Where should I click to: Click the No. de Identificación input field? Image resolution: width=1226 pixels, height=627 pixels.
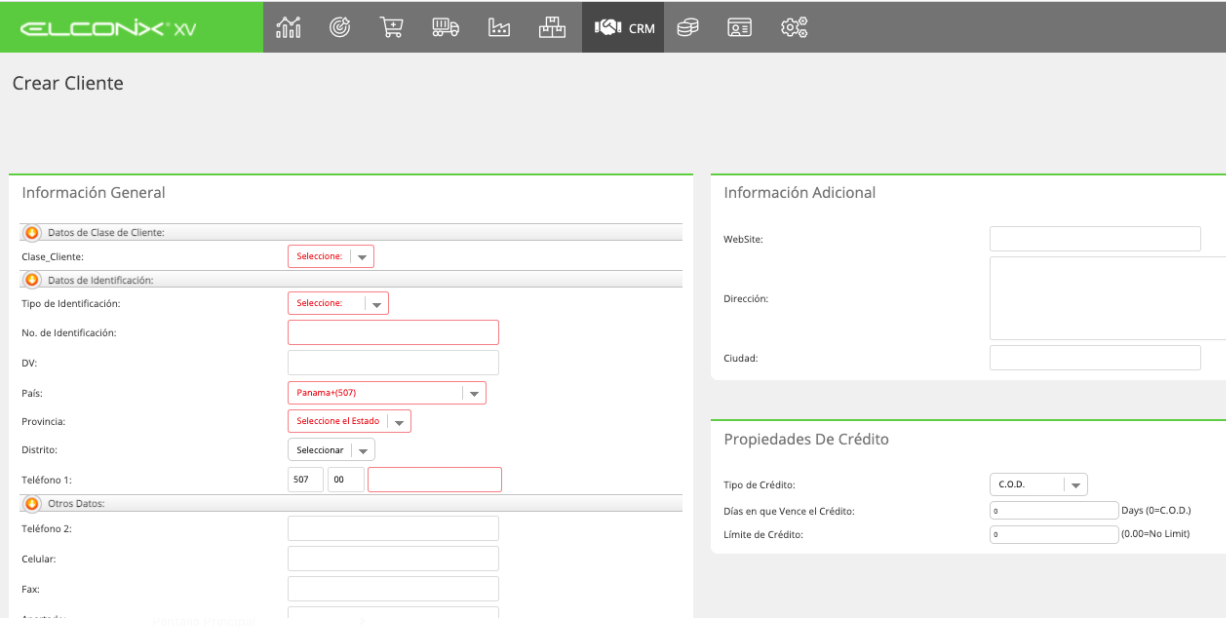pyautogui.click(x=393, y=333)
